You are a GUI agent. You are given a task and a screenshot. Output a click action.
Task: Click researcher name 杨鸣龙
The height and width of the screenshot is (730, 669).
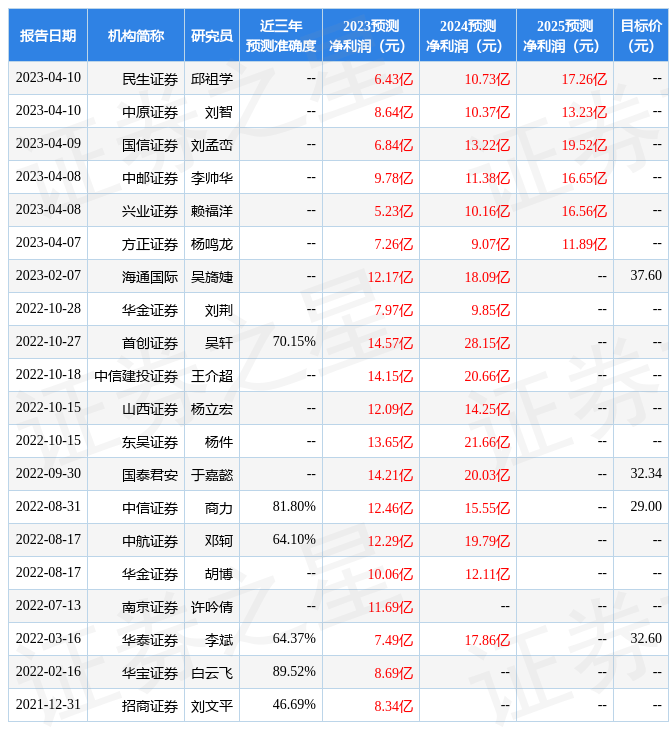212,244
